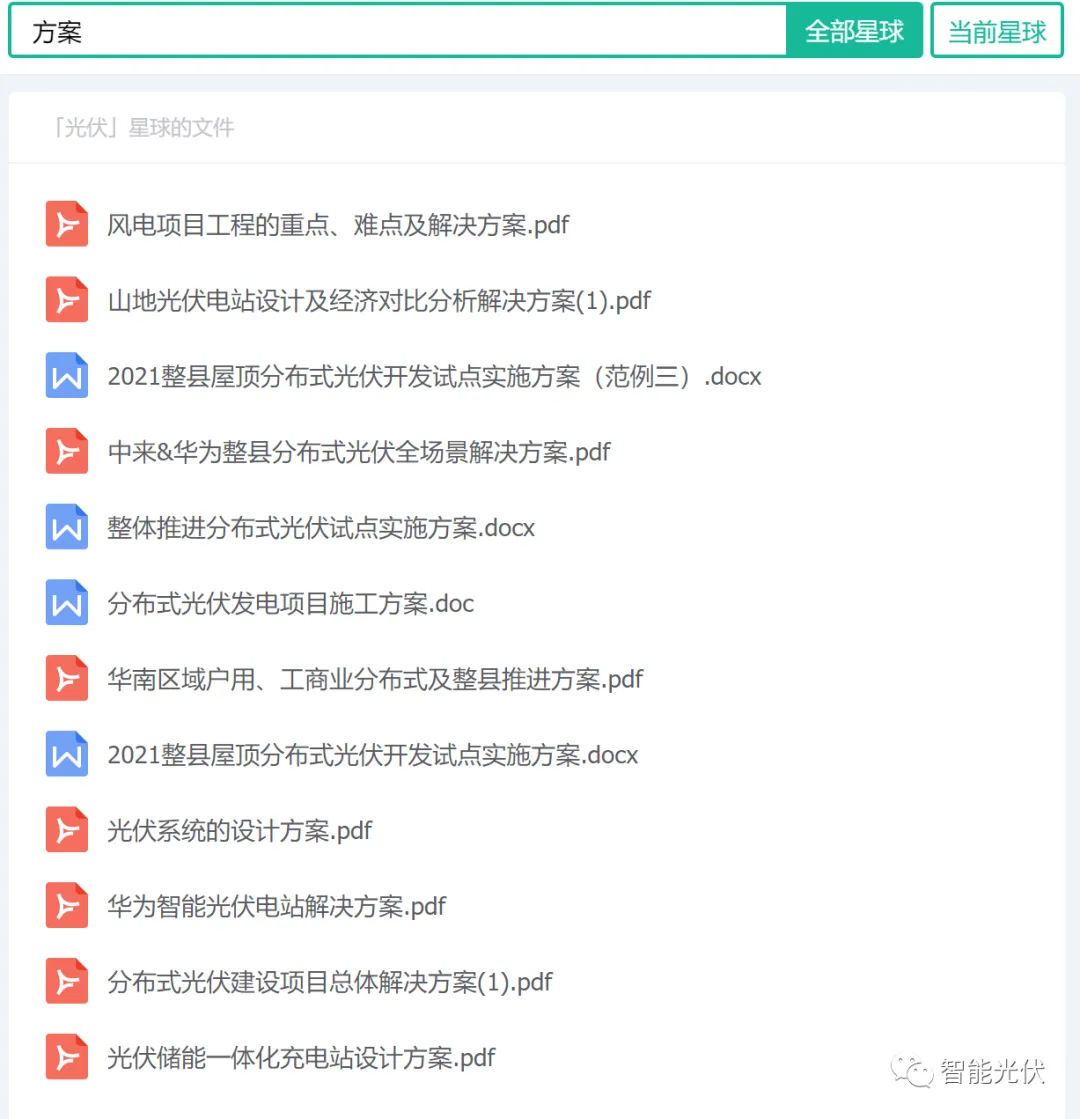
Task: Click PDF icon for 风电项目工程的重点、难点及解决方案
Action: tap(66, 224)
